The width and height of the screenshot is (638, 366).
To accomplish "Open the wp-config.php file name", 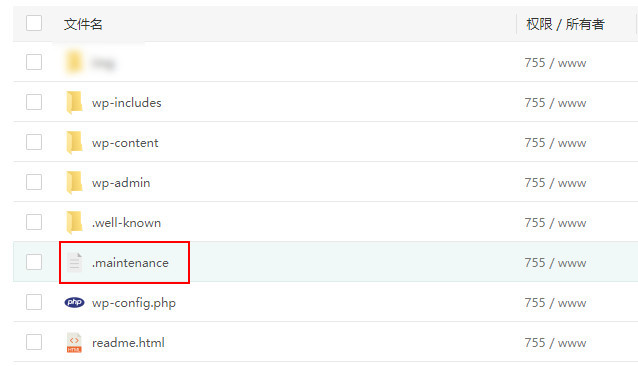I will pos(134,303).
